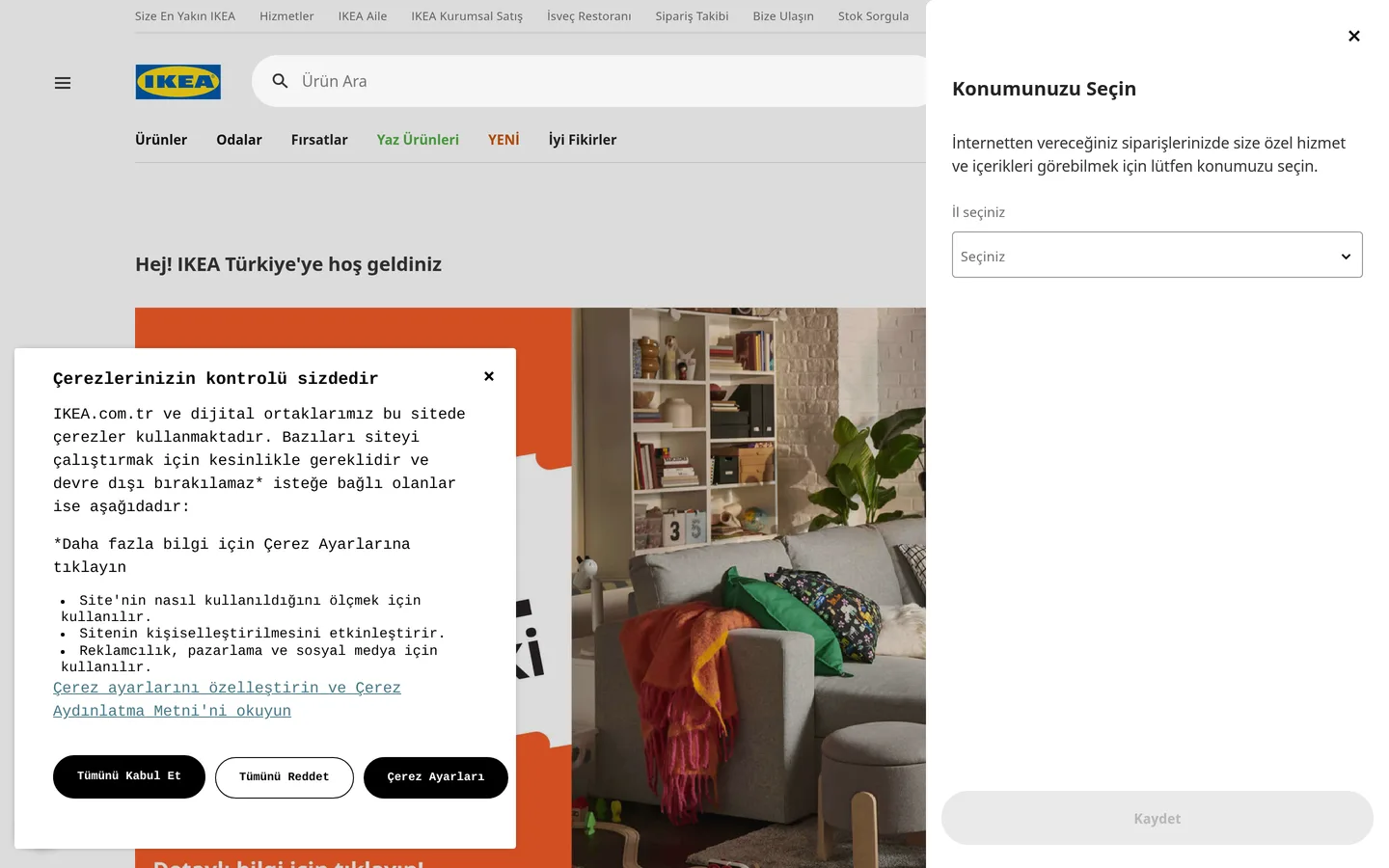Open the İl seçiniz dropdown
The width and height of the screenshot is (1389, 868).
tap(1157, 255)
